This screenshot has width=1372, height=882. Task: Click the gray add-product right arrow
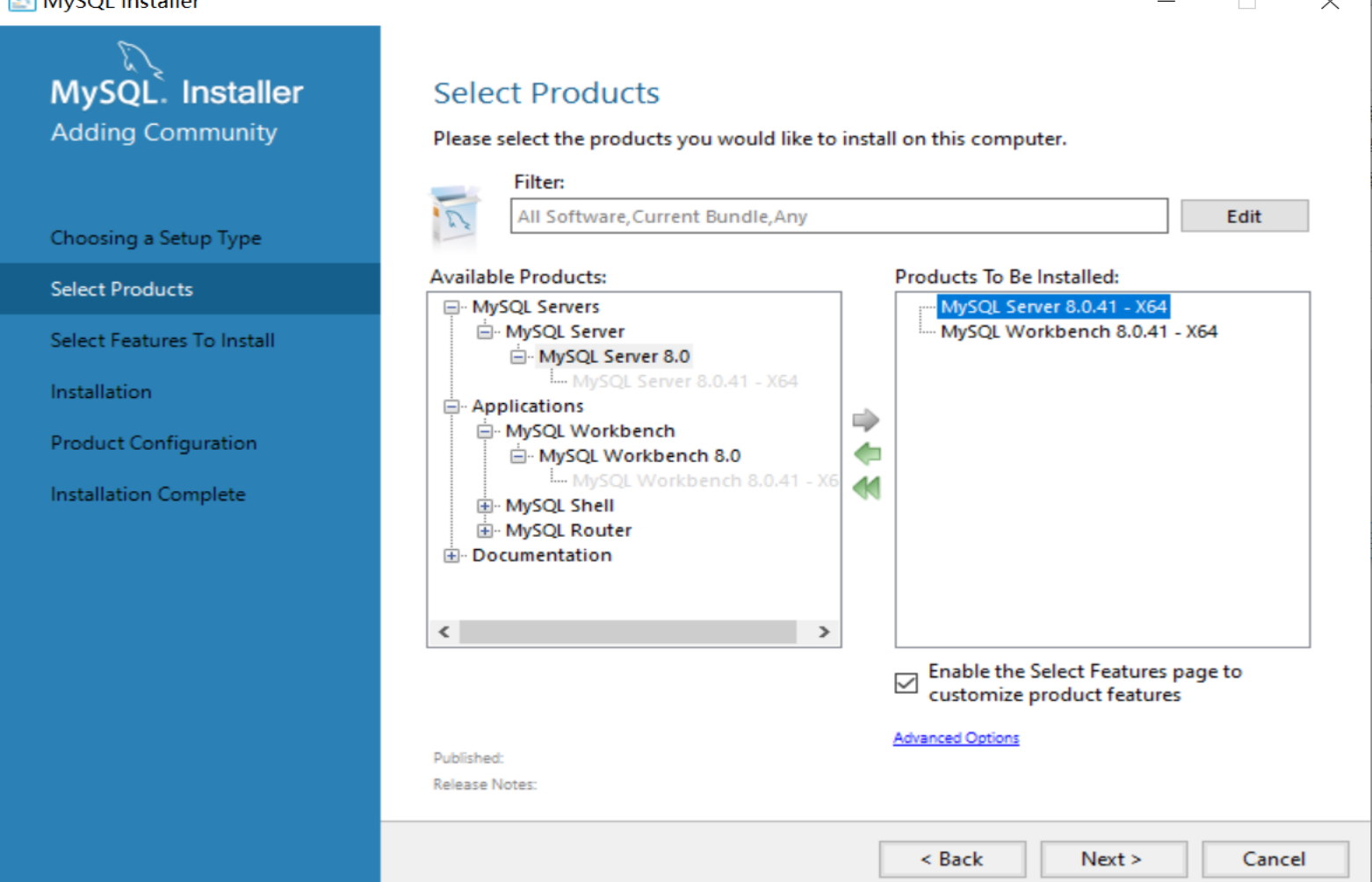click(x=866, y=420)
